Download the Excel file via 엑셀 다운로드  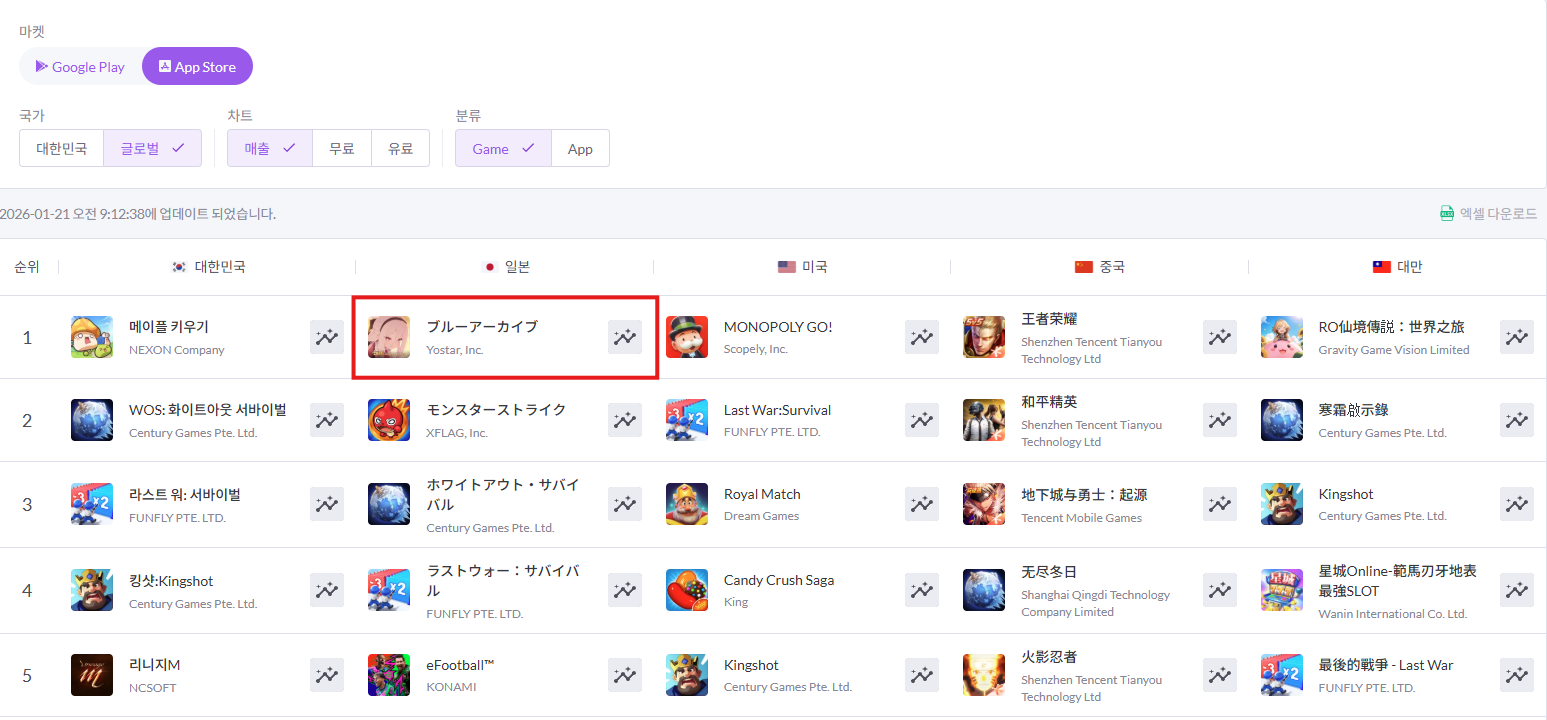[1488, 213]
